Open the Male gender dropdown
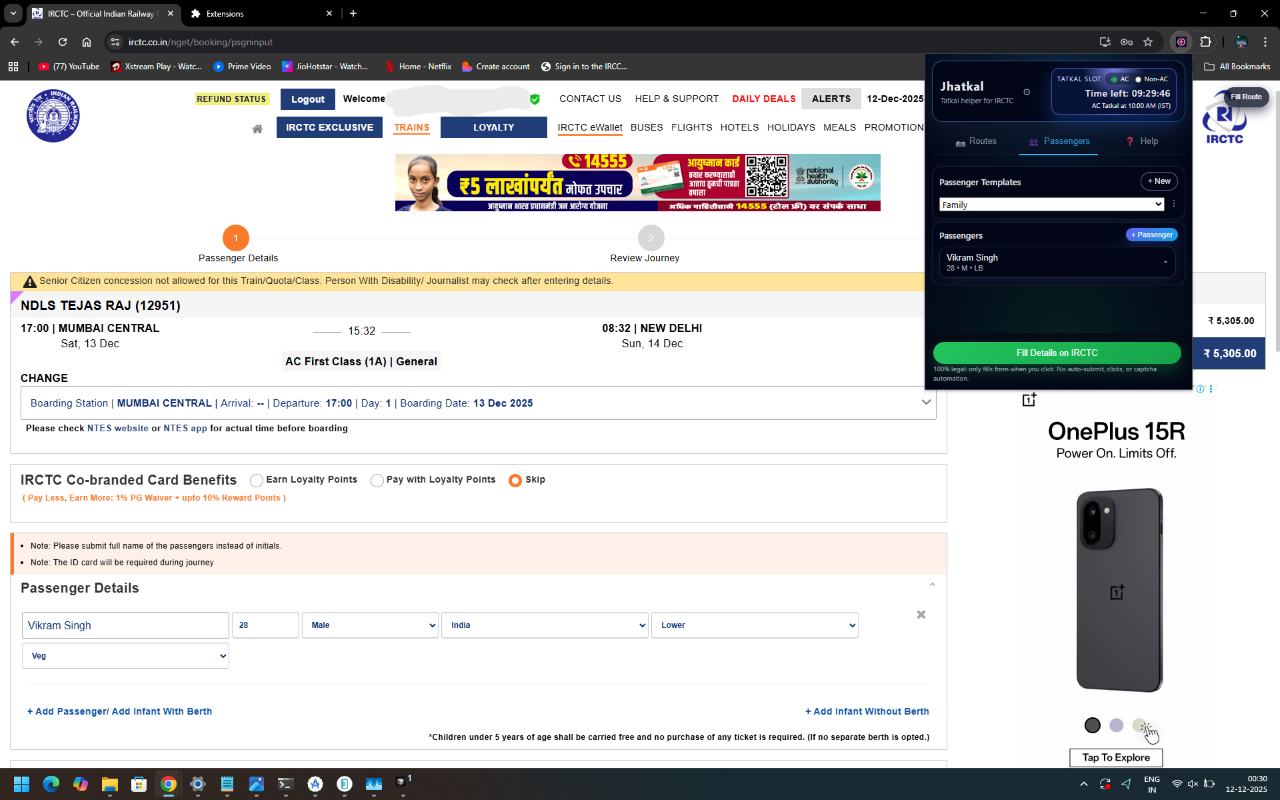Viewport: 1280px width, 800px height. [x=370, y=625]
